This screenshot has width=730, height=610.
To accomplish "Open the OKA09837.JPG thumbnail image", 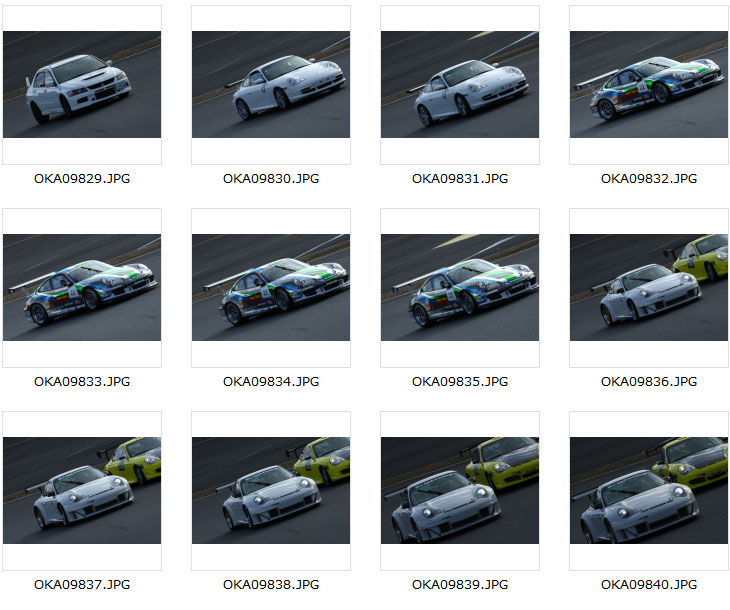I will coord(82,490).
